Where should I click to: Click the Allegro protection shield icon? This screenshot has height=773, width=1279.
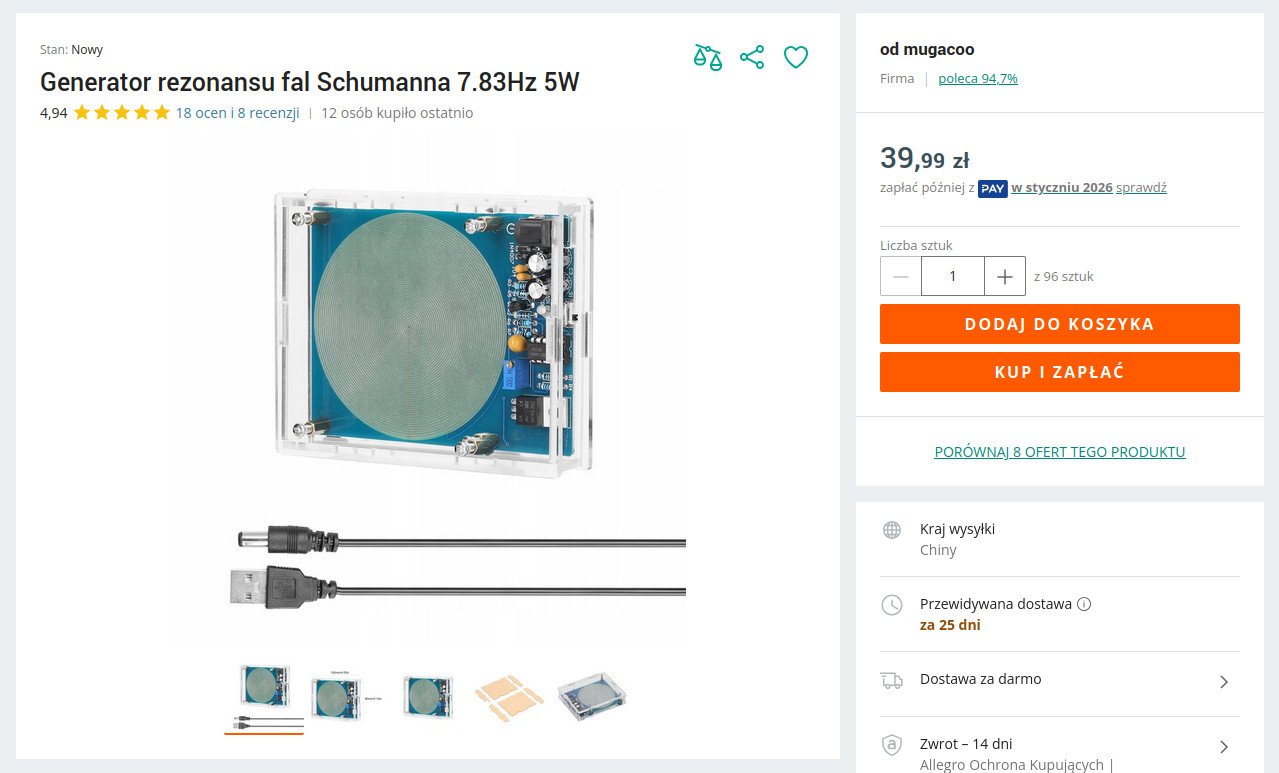pyautogui.click(x=892, y=745)
